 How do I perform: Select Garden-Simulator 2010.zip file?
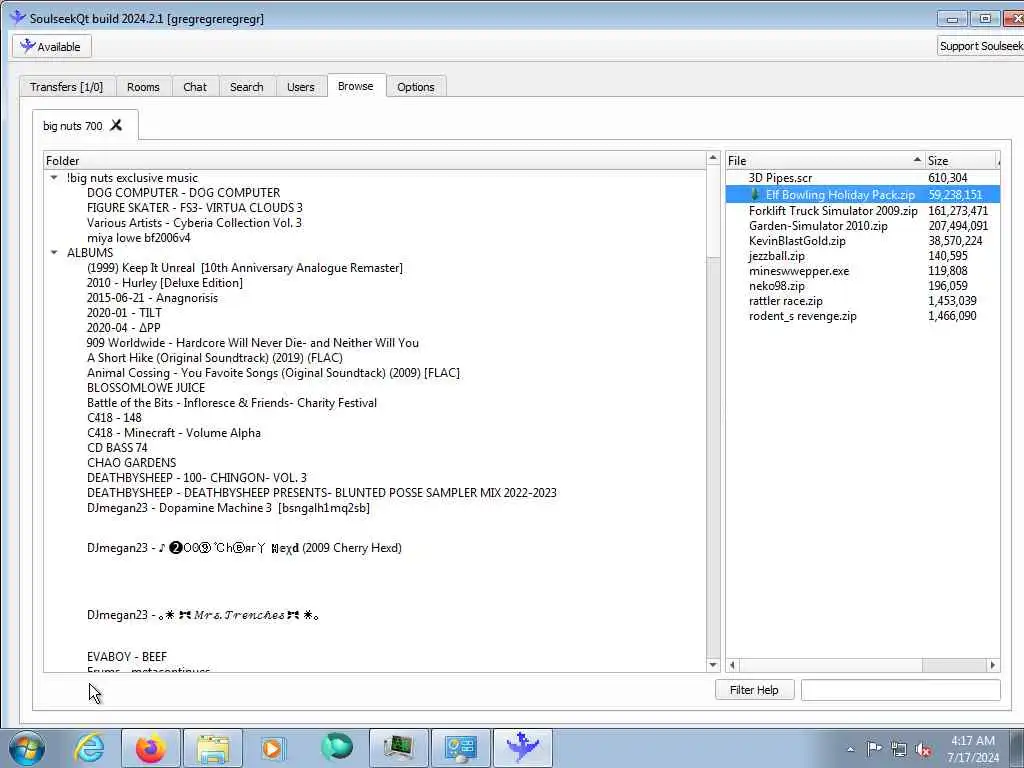(x=818, y=226)
